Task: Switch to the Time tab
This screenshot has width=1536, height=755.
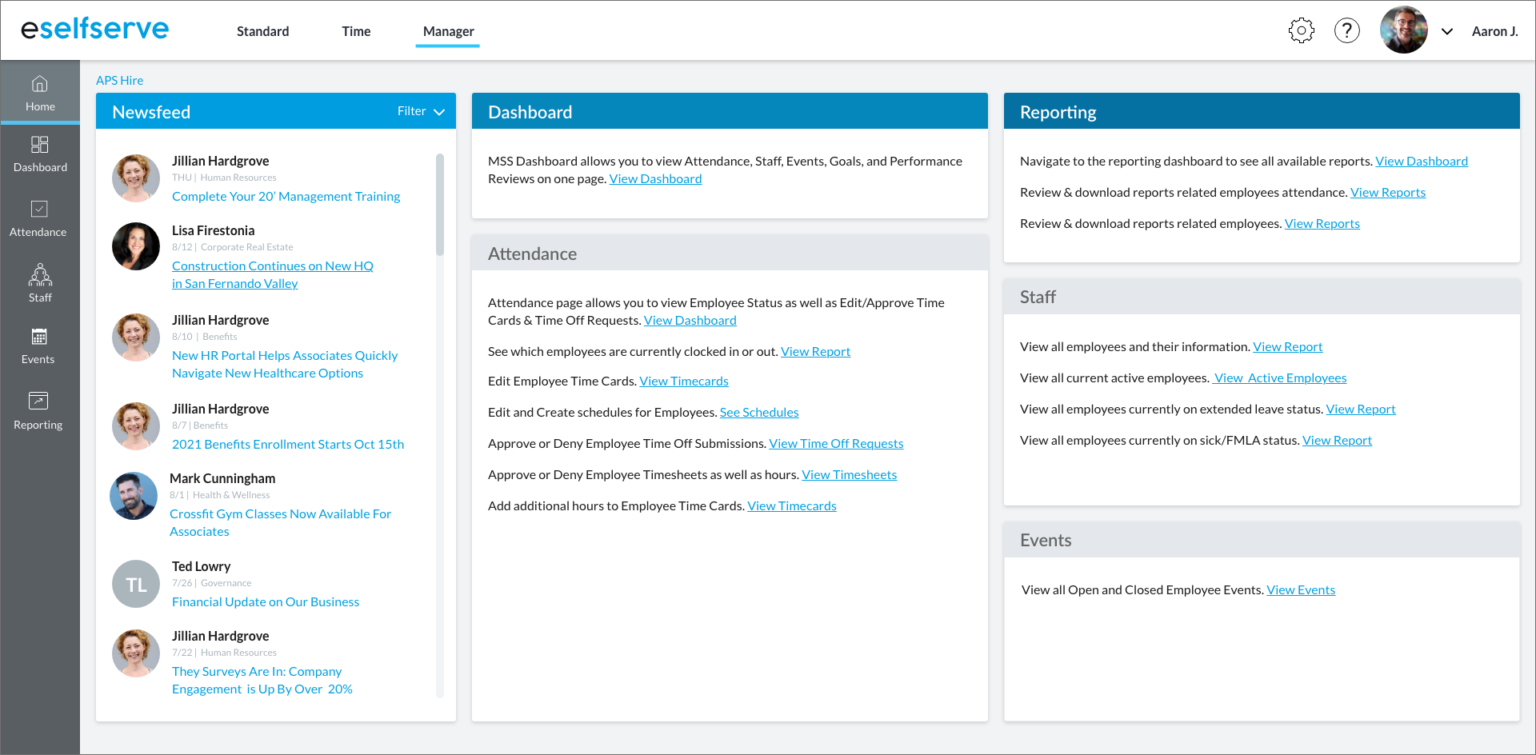Action: click(x=356, y=31)
